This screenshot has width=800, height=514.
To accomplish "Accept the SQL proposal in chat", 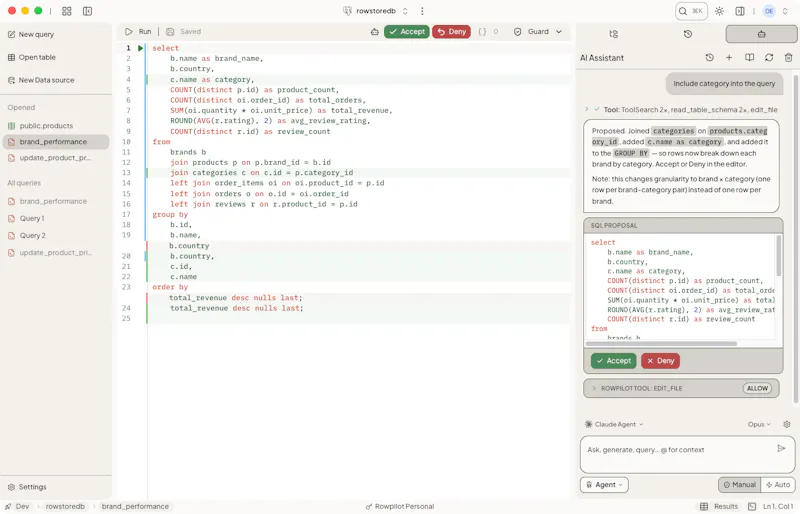I will [614, 360].
